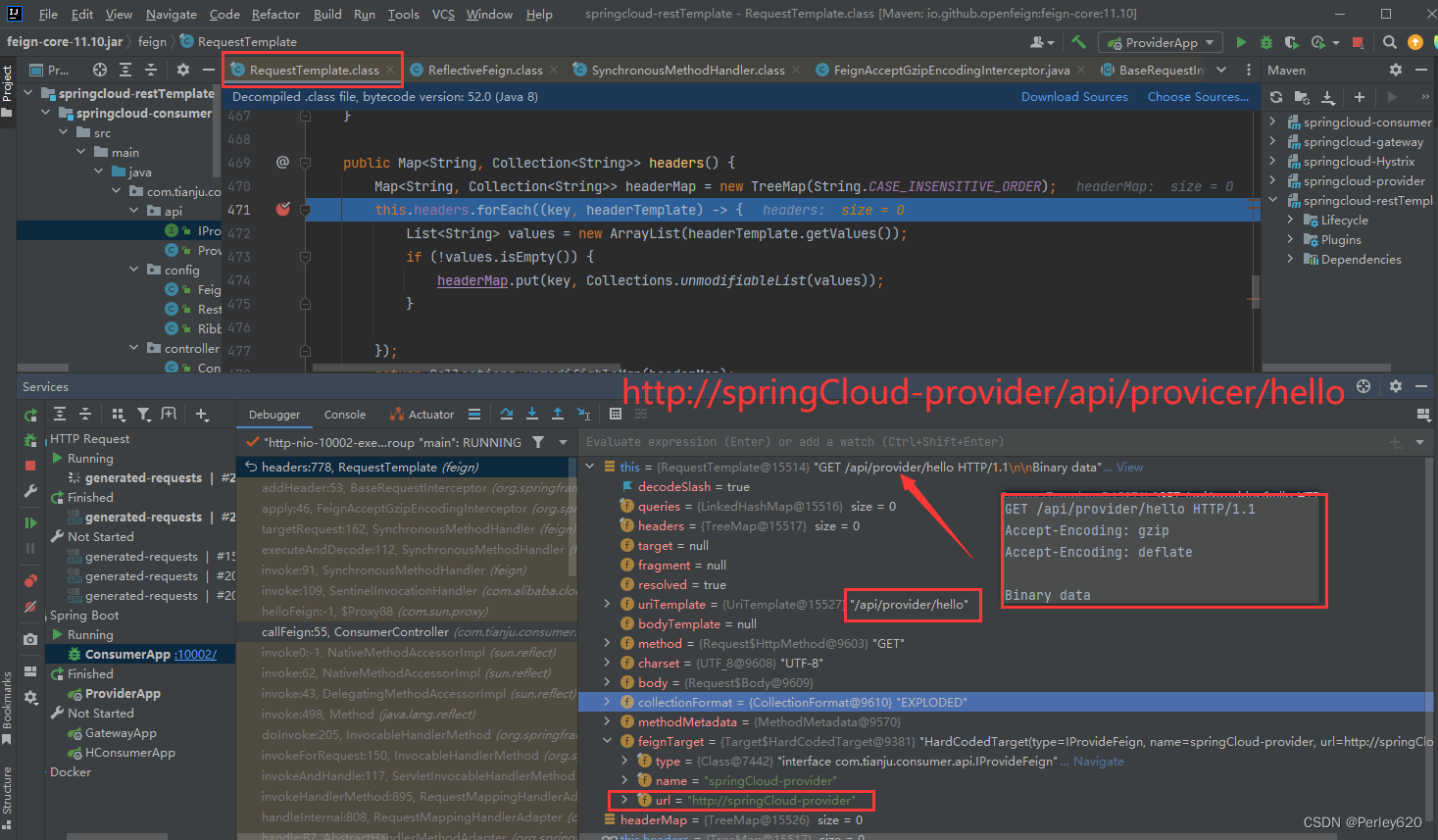Click the Evaluate expression input field
This screenshot has width=1438, height=840.
tap(980, 442)
